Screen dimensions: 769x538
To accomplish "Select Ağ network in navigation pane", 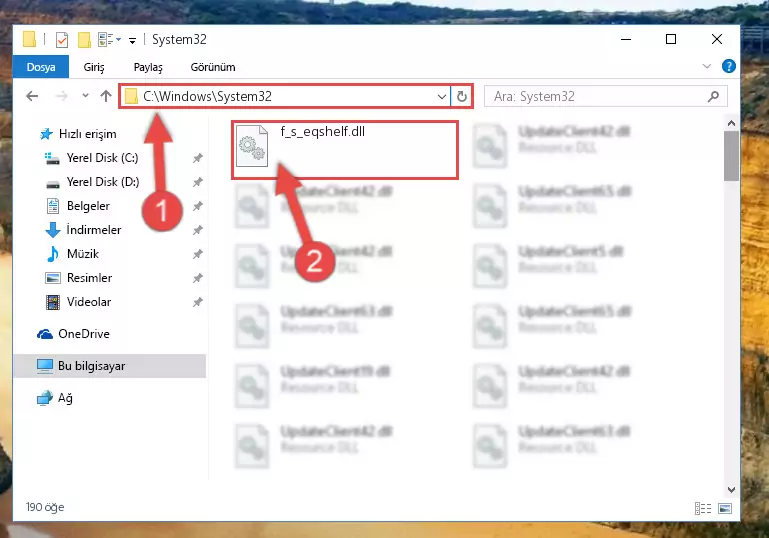I will 65,398.
